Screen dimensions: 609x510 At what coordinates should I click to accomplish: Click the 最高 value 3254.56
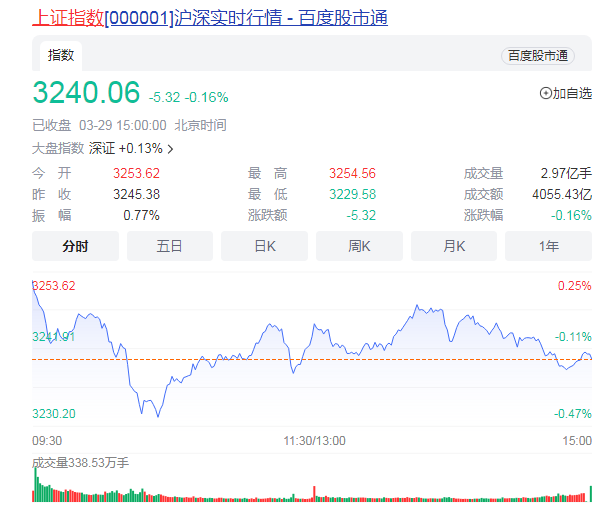pyautogui.click(x=352, y=173)
